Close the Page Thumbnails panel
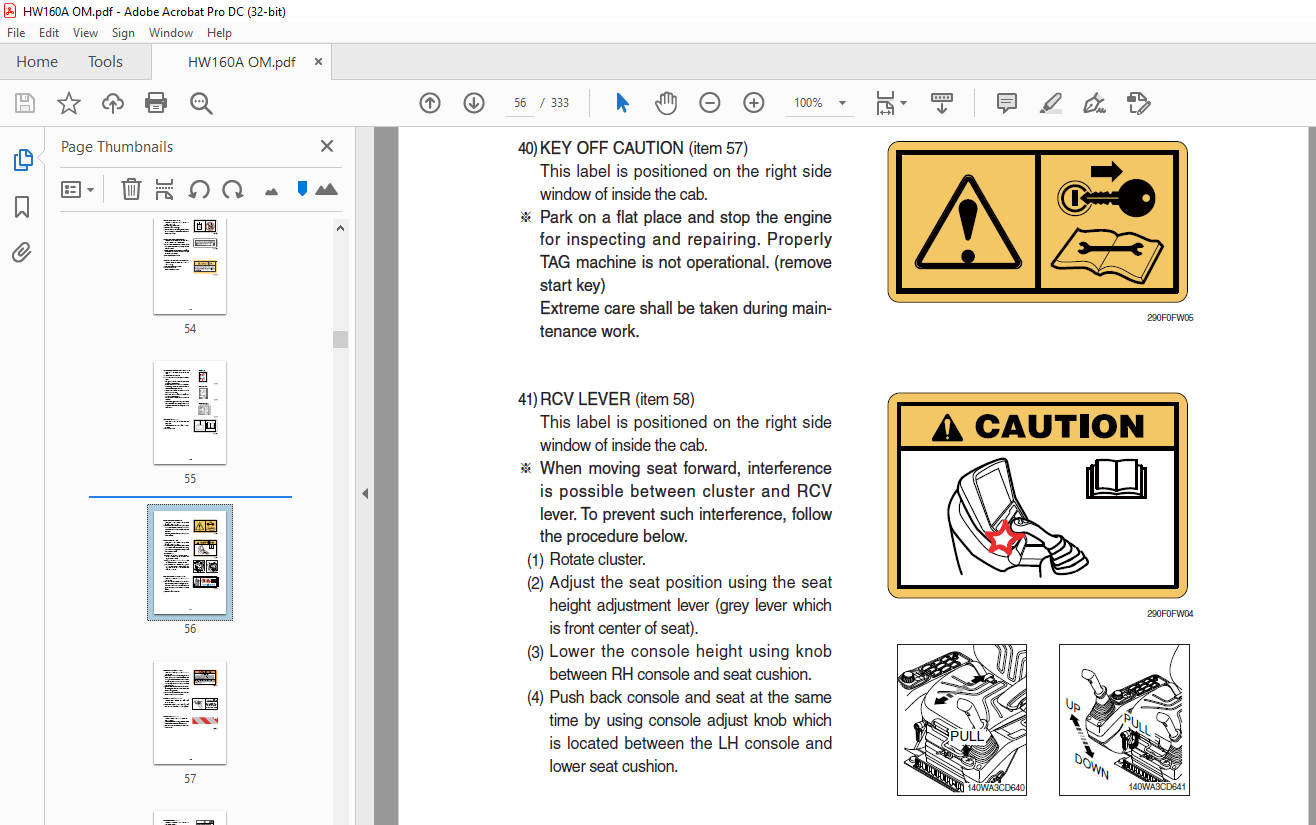The height and width of the screenshot is (825, 1316). coord(327,146)
